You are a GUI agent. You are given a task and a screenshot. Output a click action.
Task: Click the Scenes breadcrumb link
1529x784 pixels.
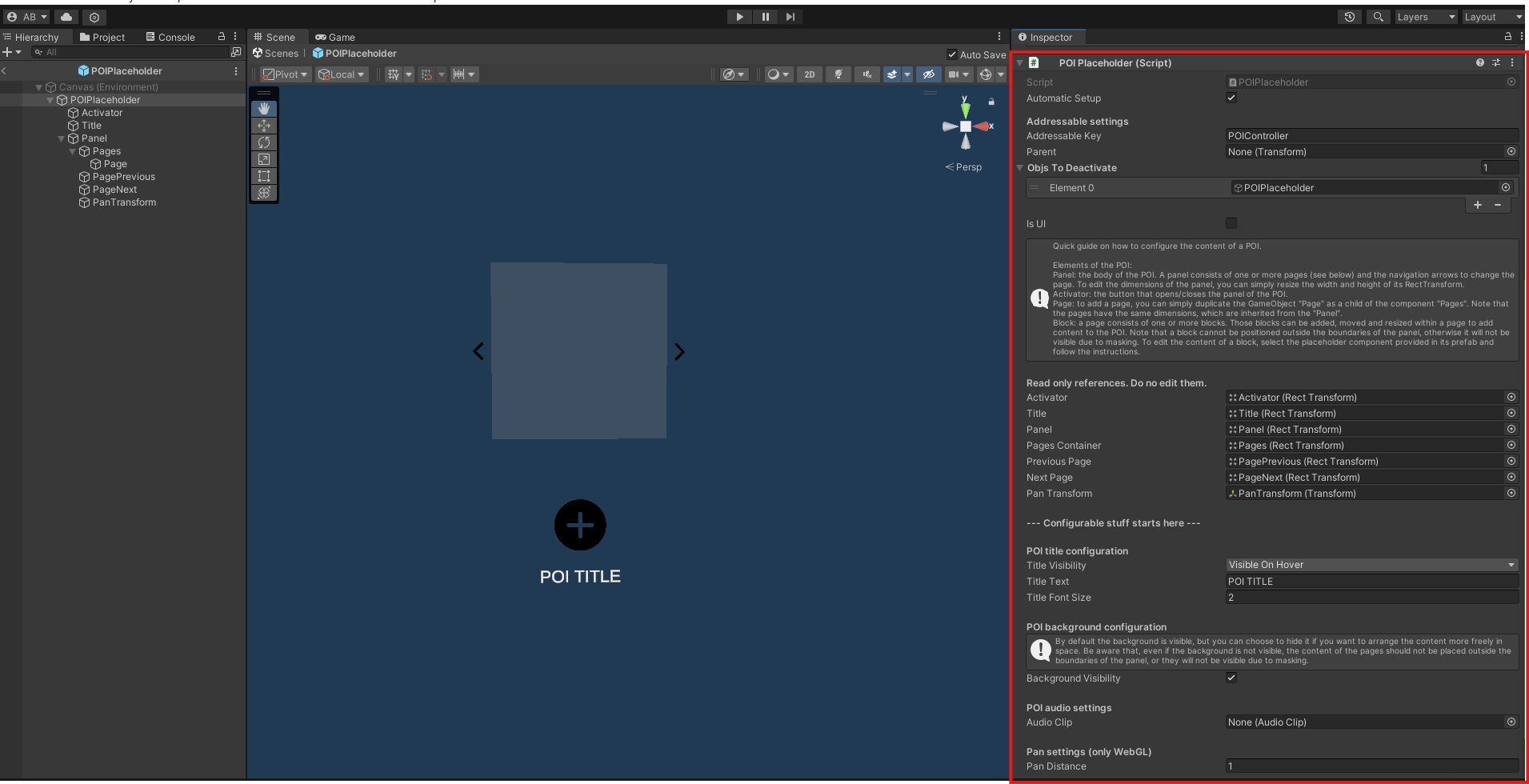click(281, 54)
